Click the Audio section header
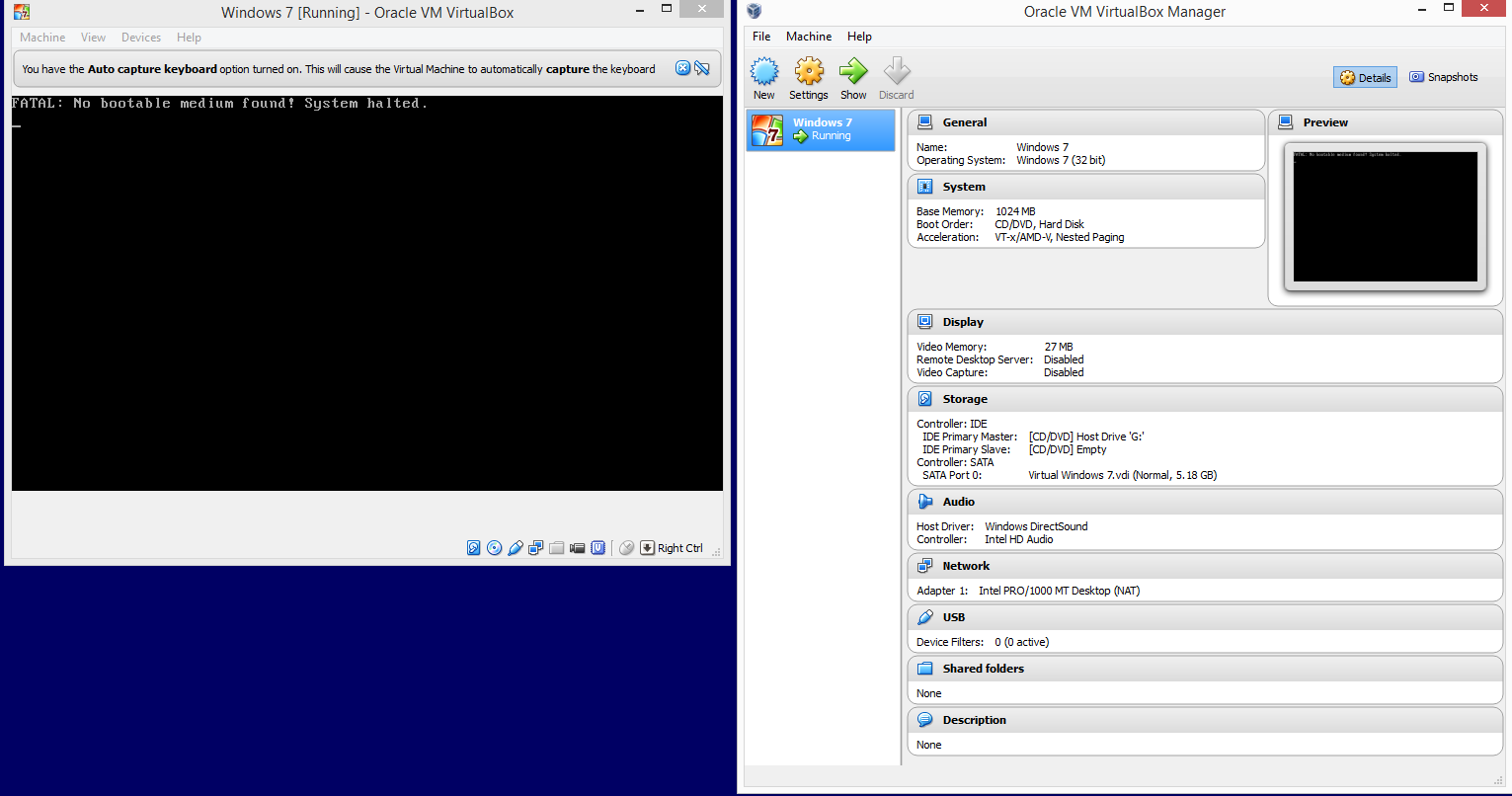Image resolution: width=1512 pixels, height=796 pixels. (x=1205, y=502)
